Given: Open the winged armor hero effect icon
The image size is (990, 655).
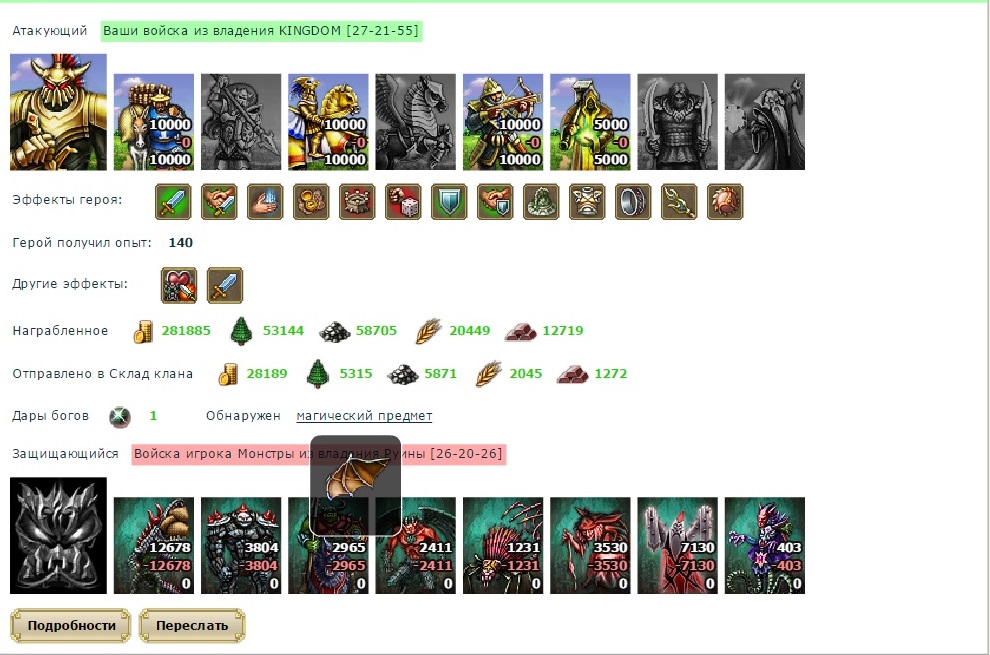Looking at the screenshot, I should click(x=587, y=201).
